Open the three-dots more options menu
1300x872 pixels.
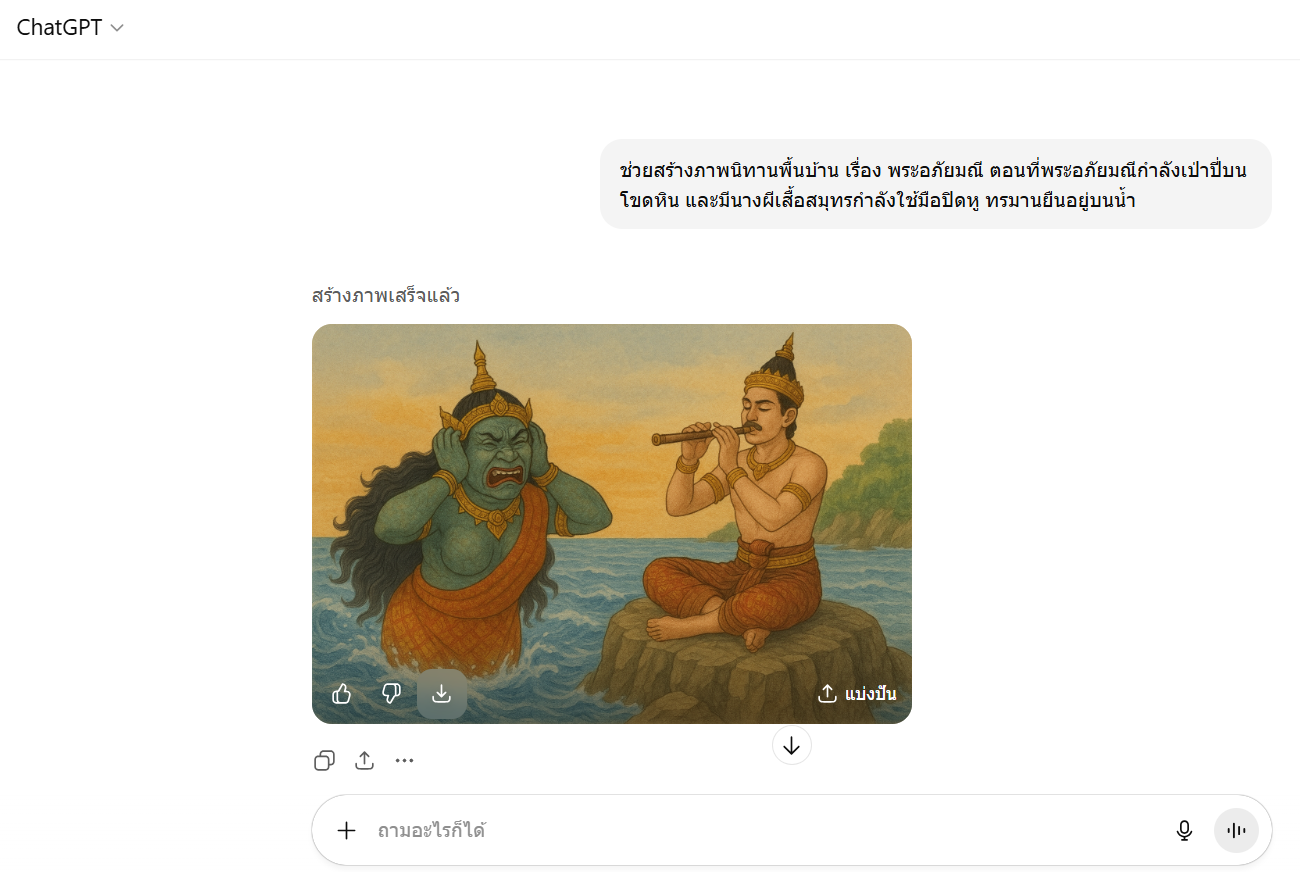404,761
